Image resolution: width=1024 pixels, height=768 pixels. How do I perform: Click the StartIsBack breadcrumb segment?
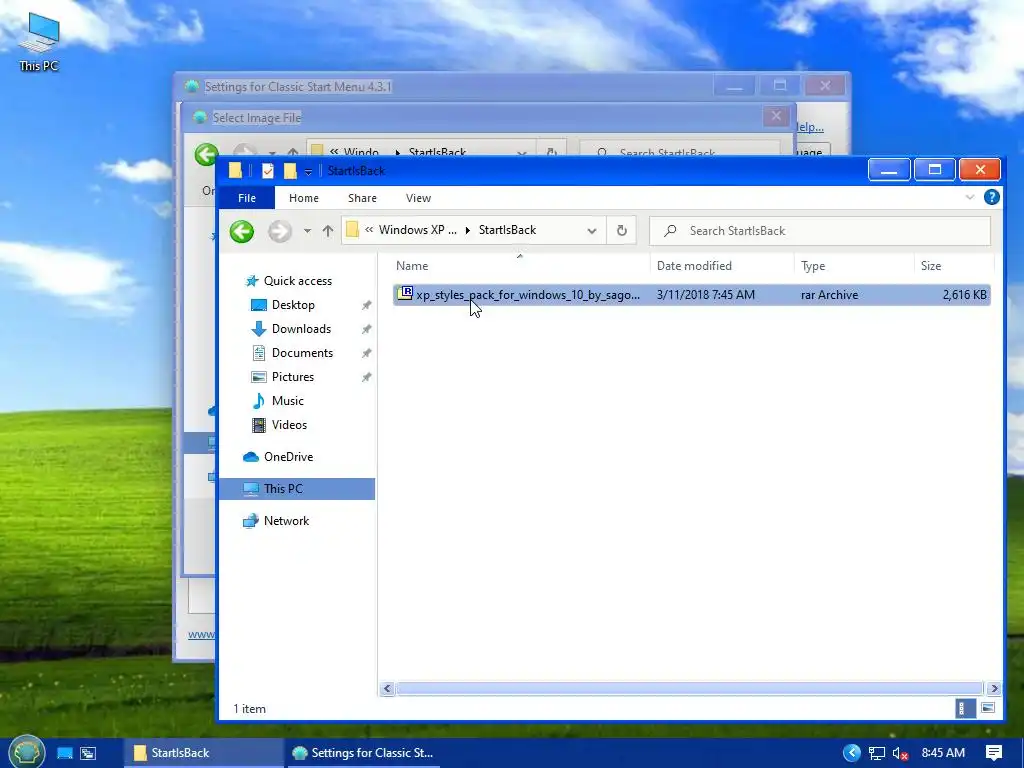(x=507, y=230)
